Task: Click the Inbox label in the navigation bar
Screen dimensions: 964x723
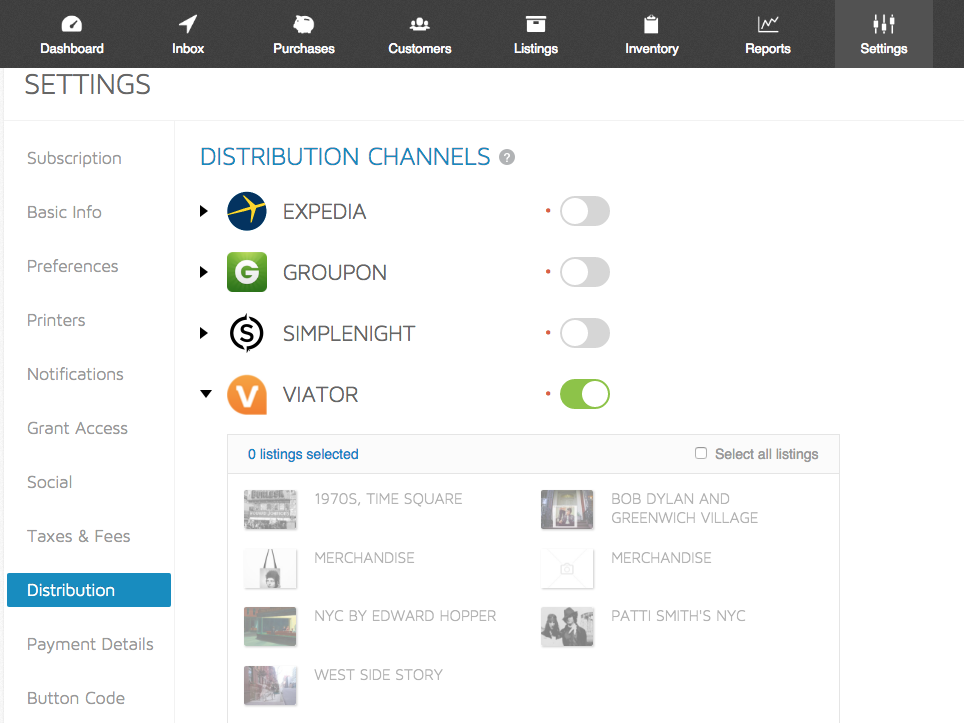Action: pos(188,49)
